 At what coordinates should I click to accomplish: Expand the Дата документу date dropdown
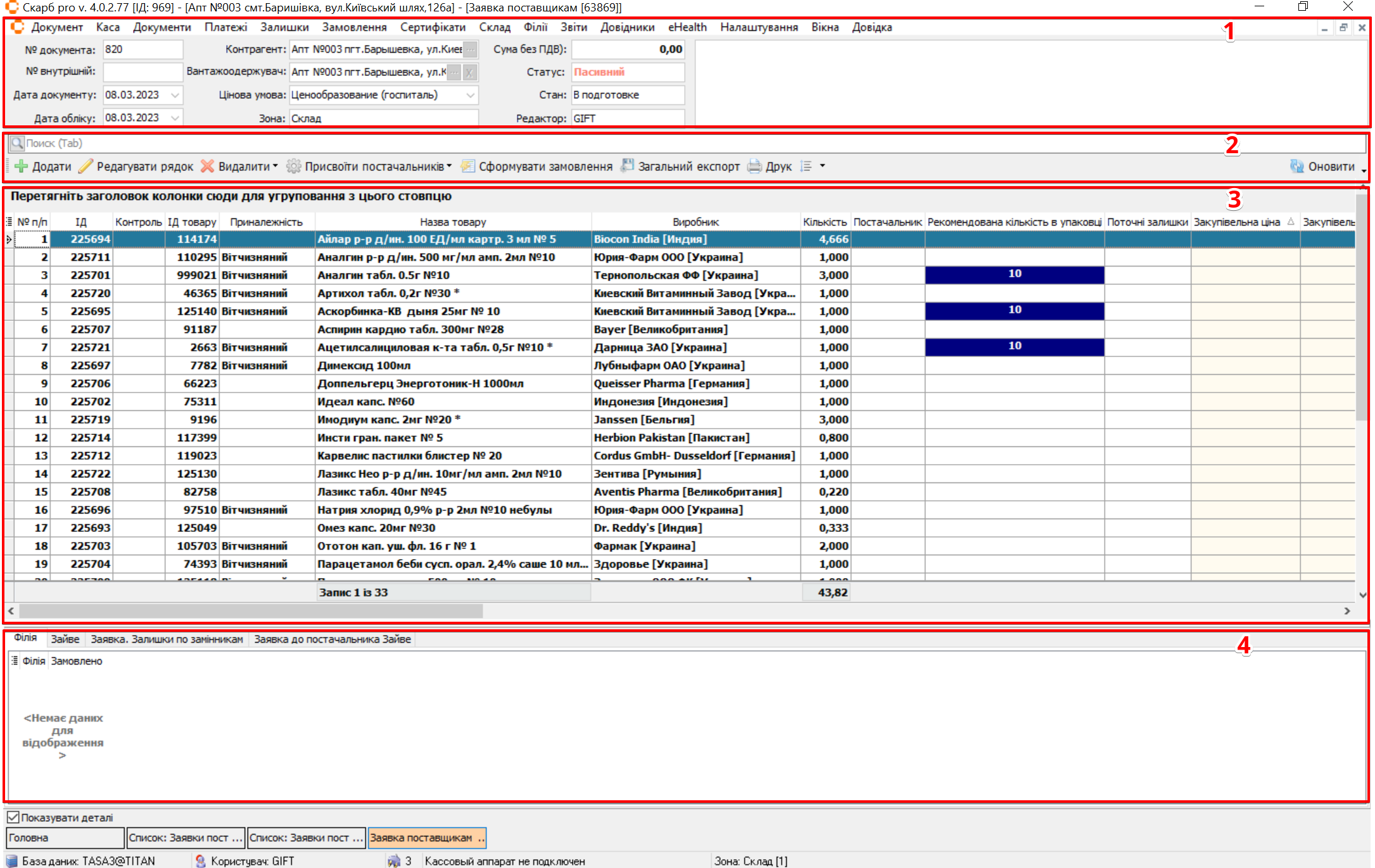tap(175, 95)
